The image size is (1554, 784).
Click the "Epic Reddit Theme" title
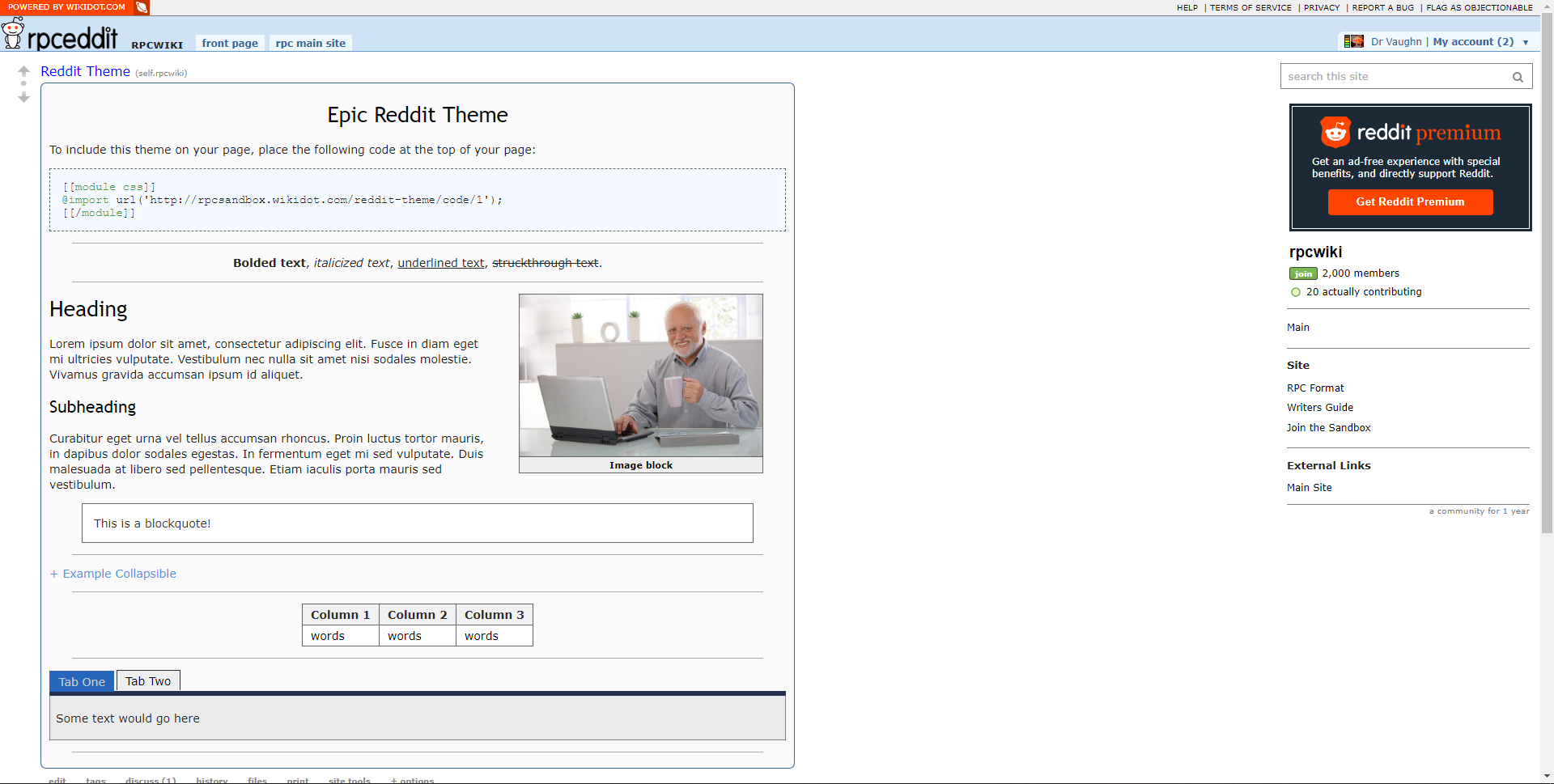tap(418, 115)
